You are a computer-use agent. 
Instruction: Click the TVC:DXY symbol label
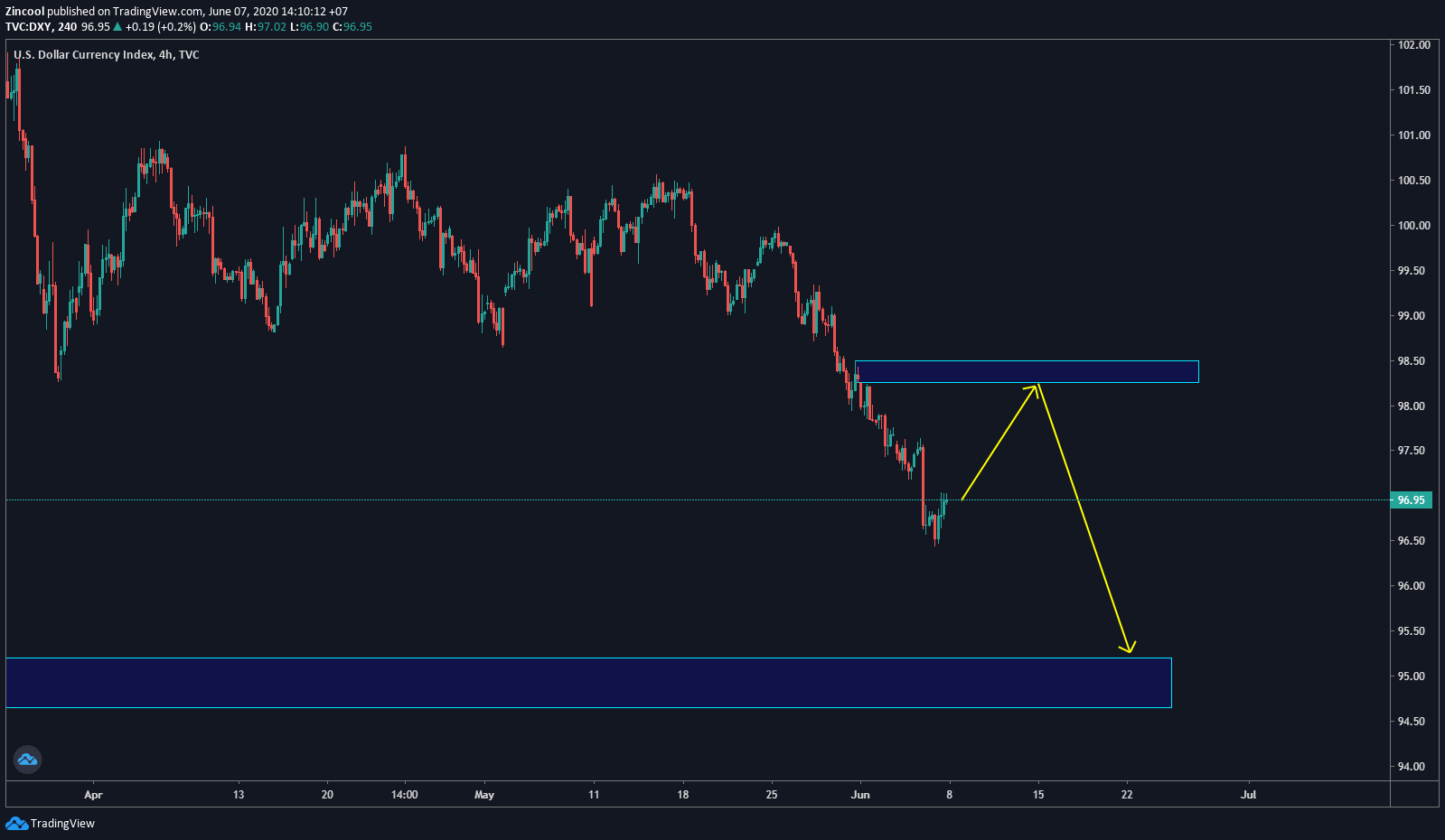[28, 27]
